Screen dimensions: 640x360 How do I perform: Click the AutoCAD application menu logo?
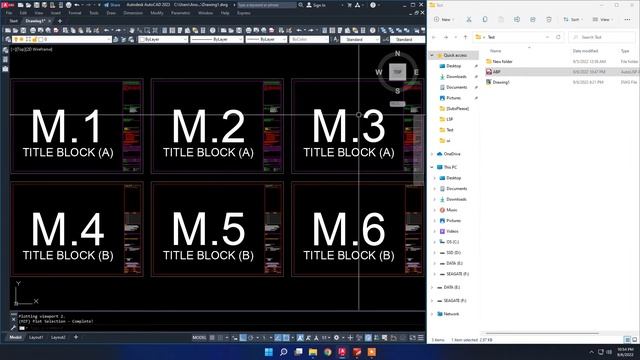[7, 5]
